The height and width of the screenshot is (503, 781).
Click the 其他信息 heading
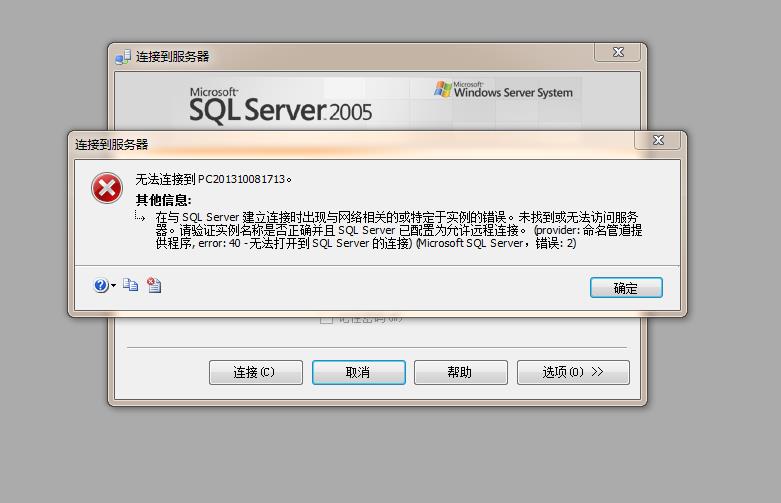pos(163,200)
